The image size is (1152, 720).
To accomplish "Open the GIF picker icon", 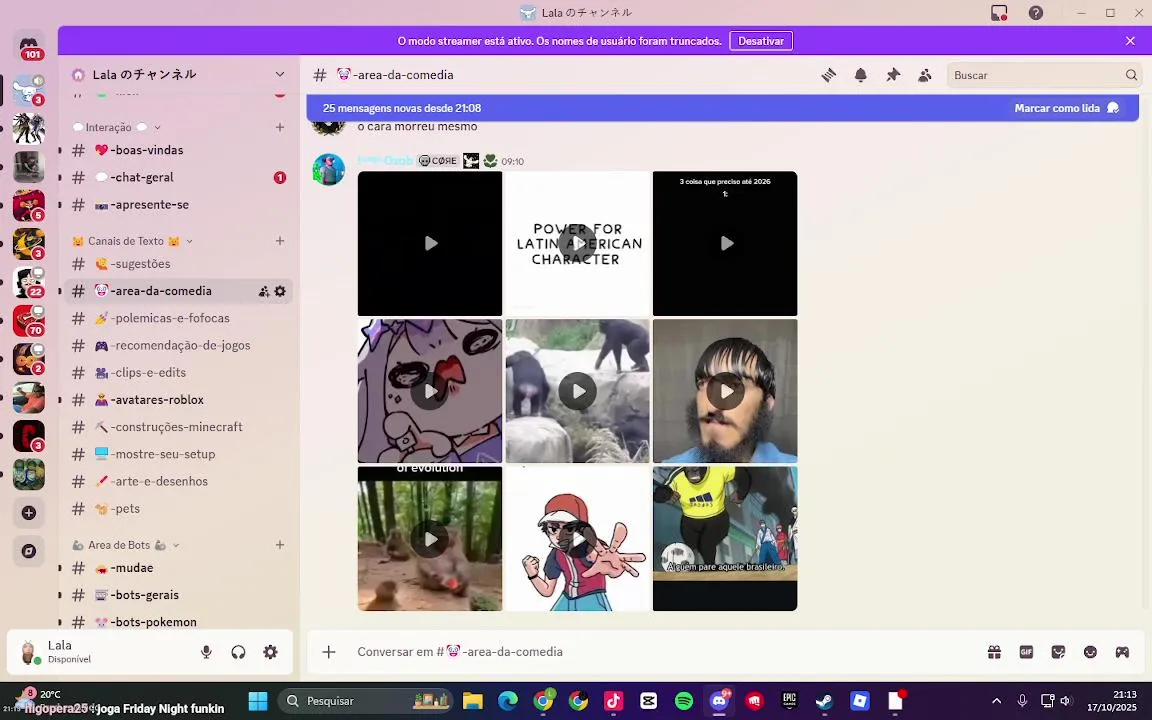I will 1026,652.
